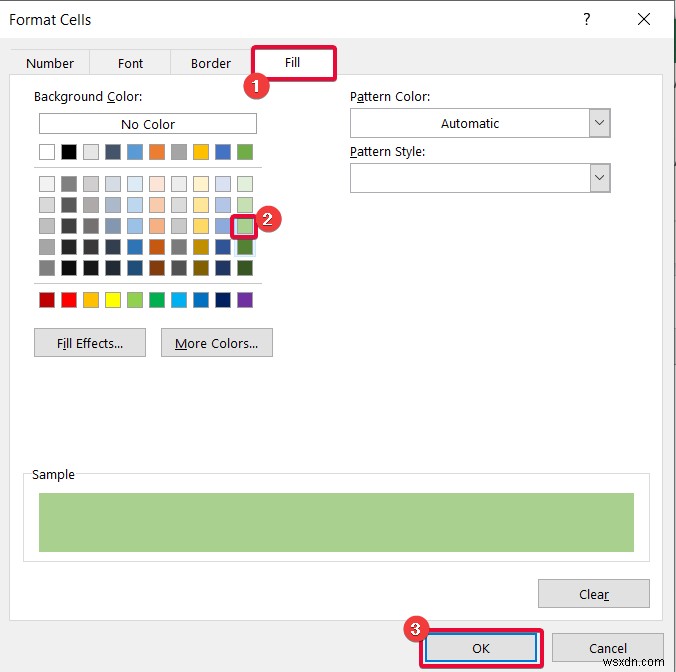The width and height of the screenshot is (676, 672).
Task: Click the green Sample preview area
Action: (336, 521)
